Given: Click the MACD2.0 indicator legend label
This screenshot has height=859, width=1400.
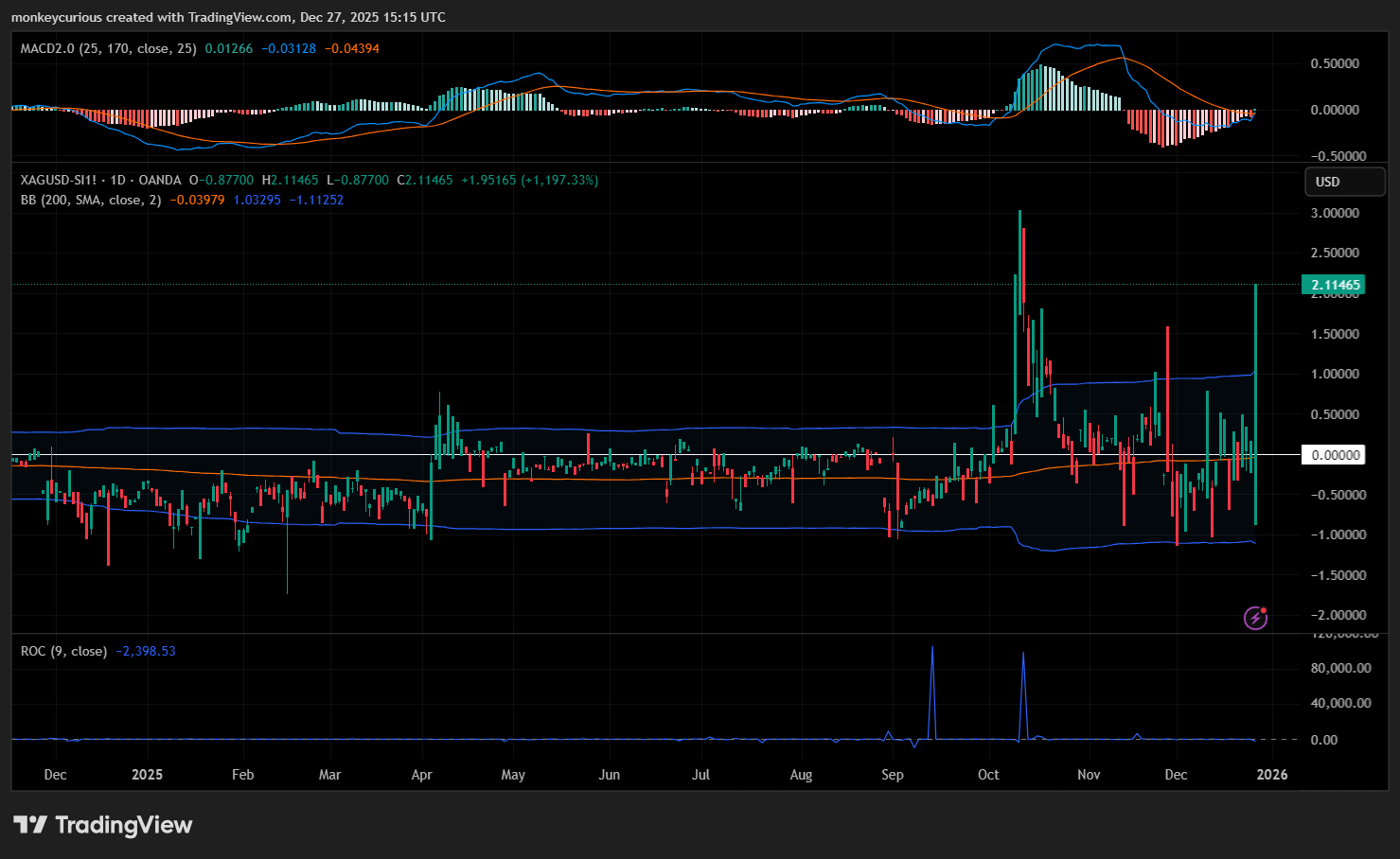Looking at the screenshot, I should point(108,48).
